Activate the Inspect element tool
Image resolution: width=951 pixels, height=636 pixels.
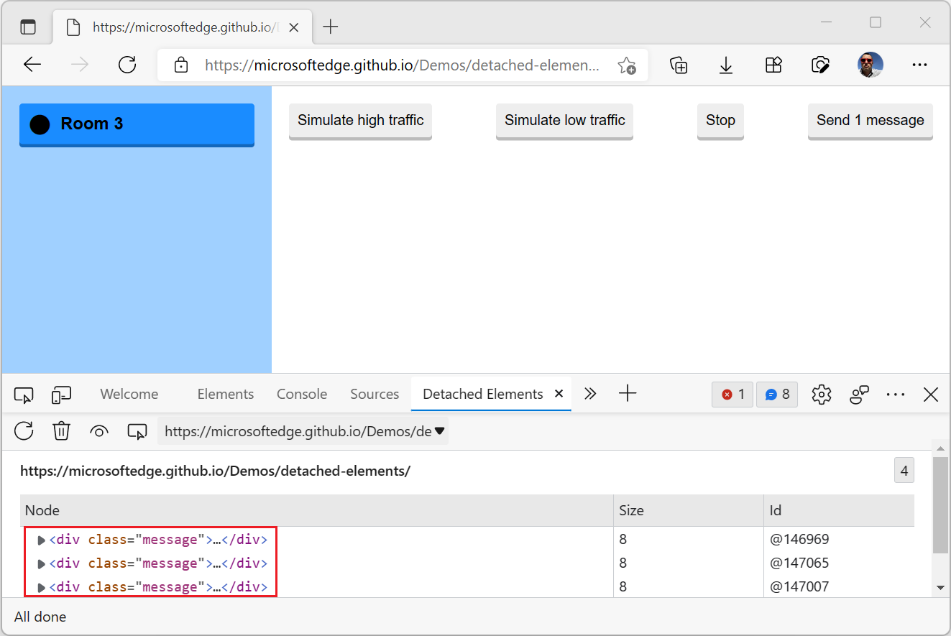(x=24, y=394)
